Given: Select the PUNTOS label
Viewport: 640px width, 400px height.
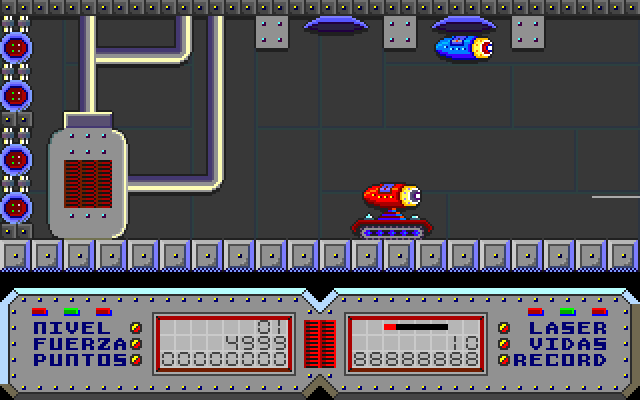Looking at the screenshot, I should (79, 360).
